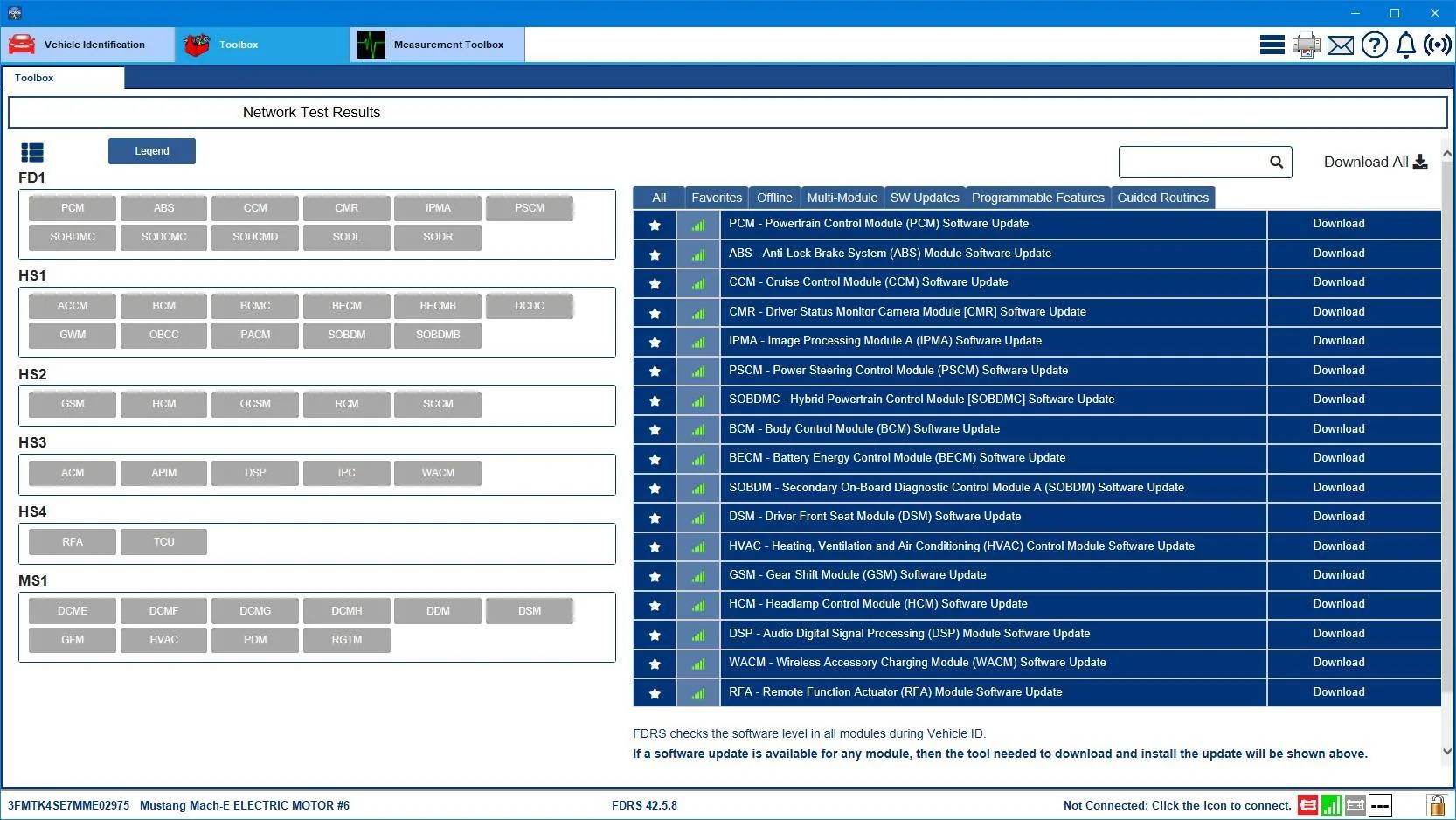Viewport: 1456px width, 820px height.
Task: Click the GWM module button in HS1
Action: point(73,335)
